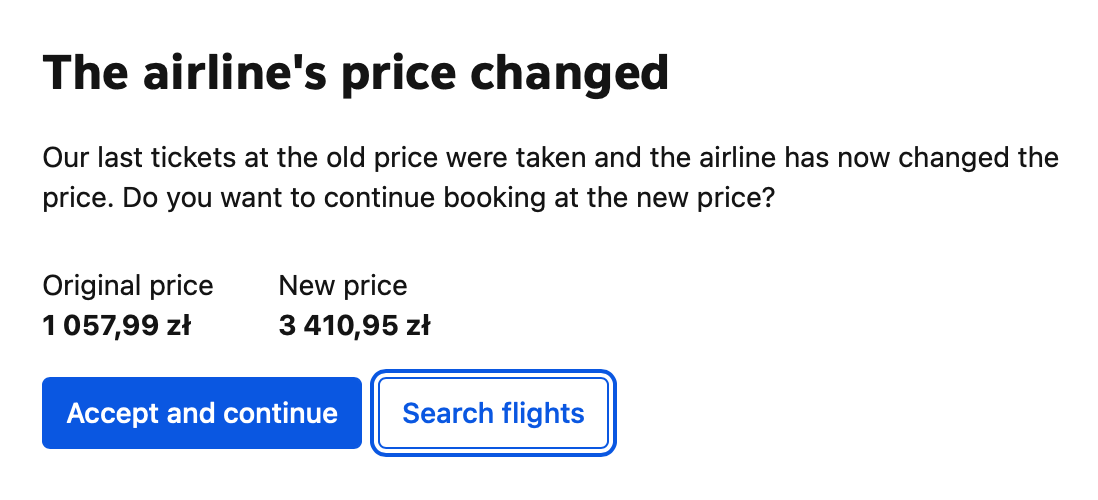
Task: Click the Accept and continue button
Action: point(202,413)
